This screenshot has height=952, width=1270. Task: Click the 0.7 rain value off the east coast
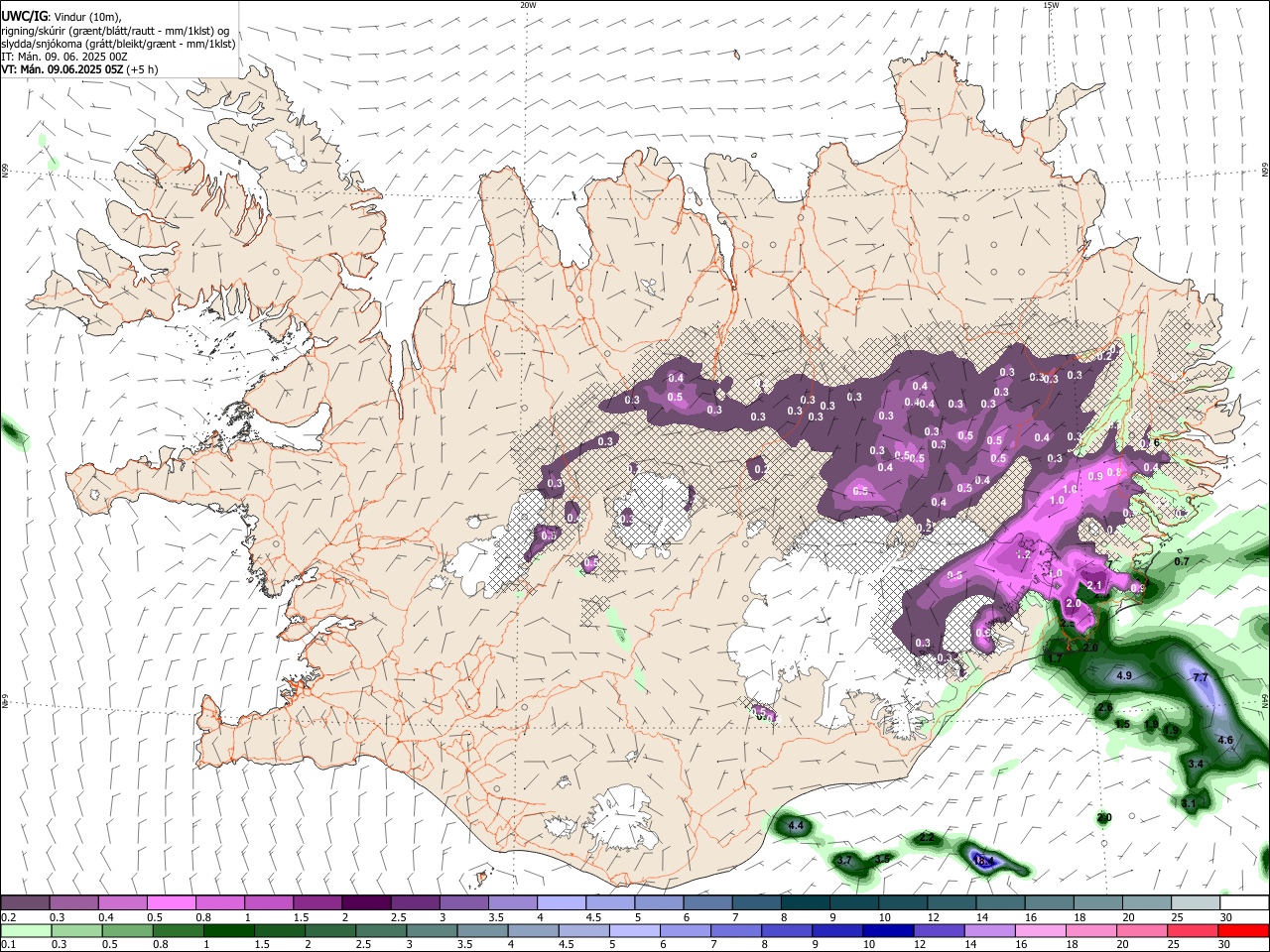click(1182, 561)
